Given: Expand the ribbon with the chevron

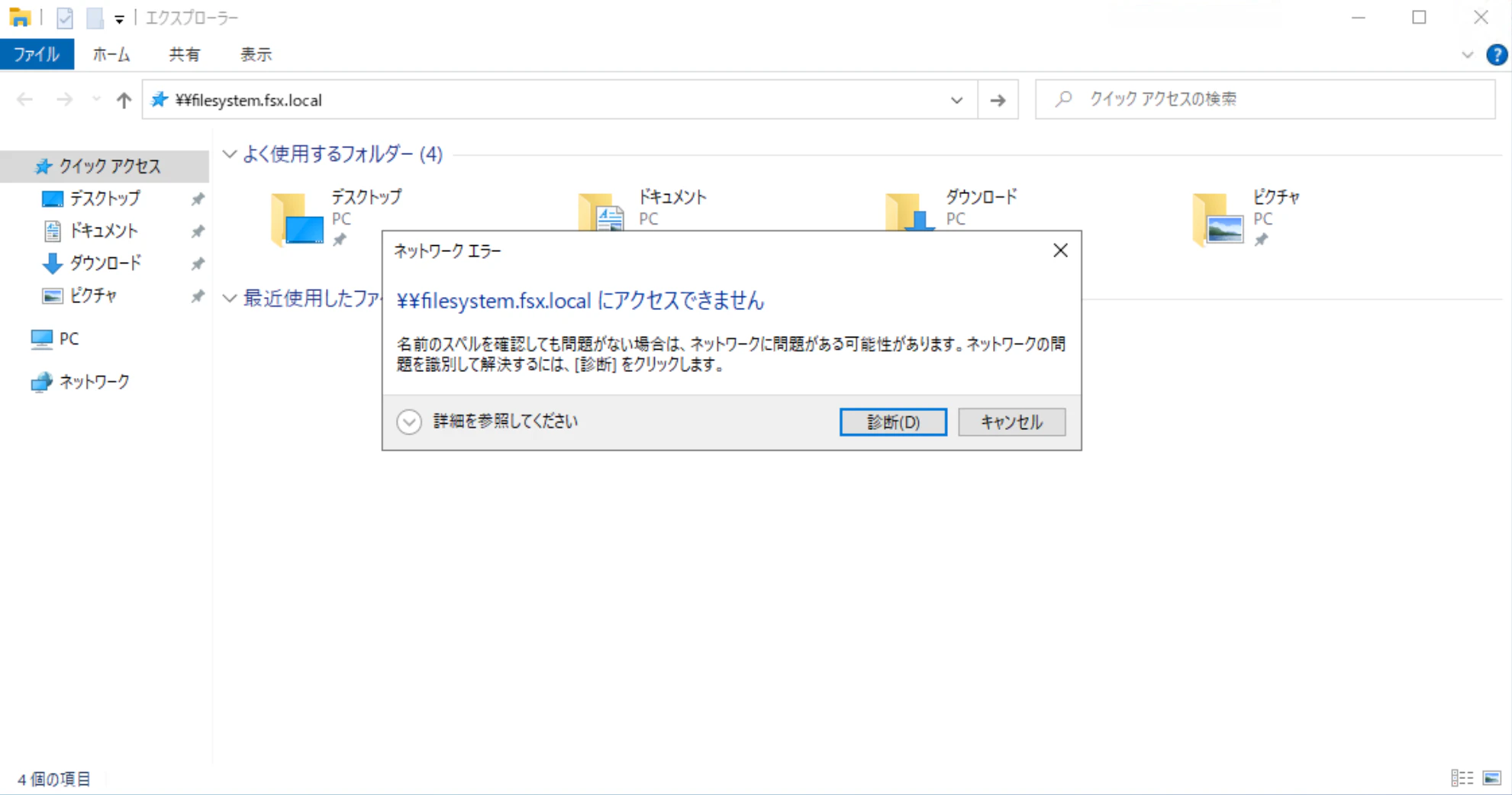Looking at the screenshot, I should tap(1467, 55).
